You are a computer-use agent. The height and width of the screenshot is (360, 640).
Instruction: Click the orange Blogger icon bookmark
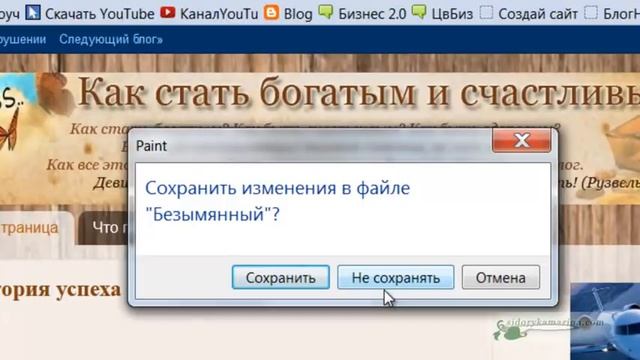(271, 12)
